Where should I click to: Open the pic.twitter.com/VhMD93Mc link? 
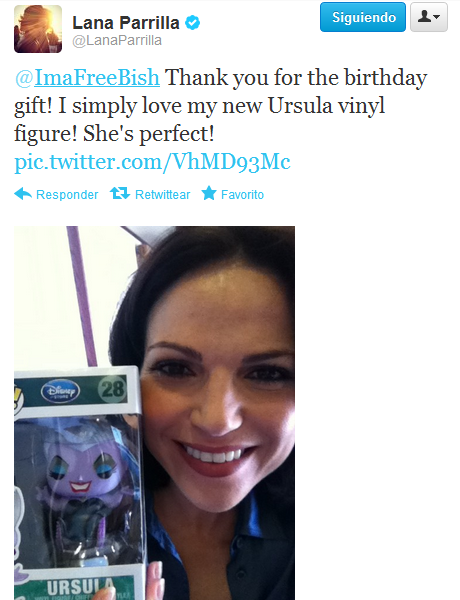(152, 161)
